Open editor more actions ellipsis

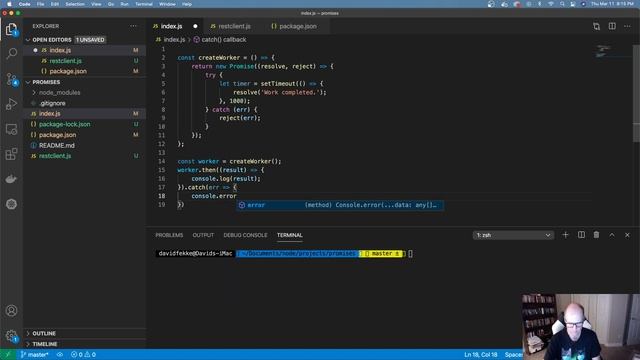[x=627, y=26]
